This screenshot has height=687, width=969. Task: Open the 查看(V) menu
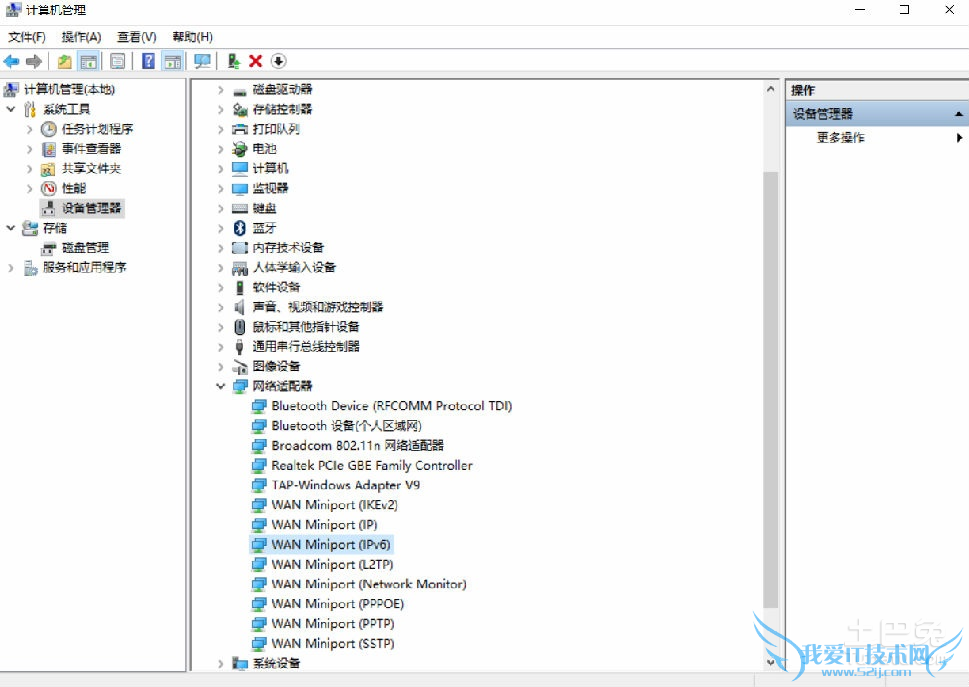[136, 37]
